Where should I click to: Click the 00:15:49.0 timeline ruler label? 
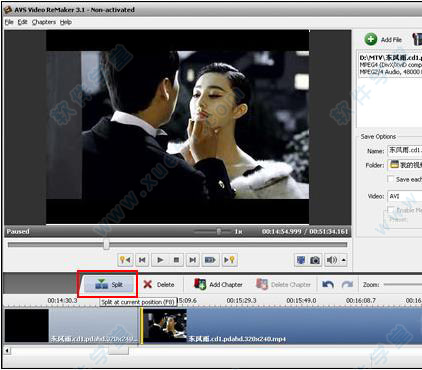point(301,301)
